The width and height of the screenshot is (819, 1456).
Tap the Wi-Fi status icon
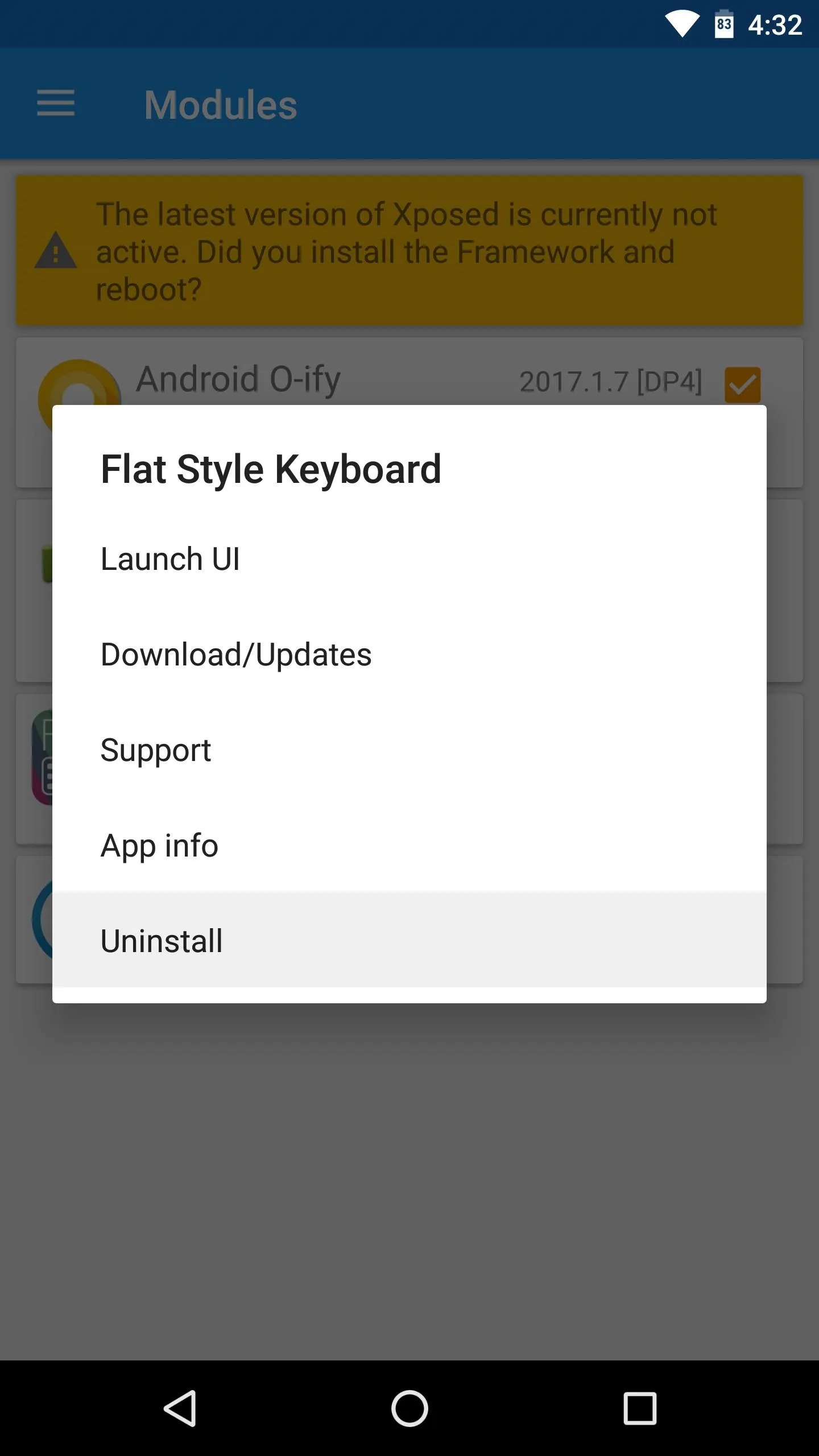point(682,25)
